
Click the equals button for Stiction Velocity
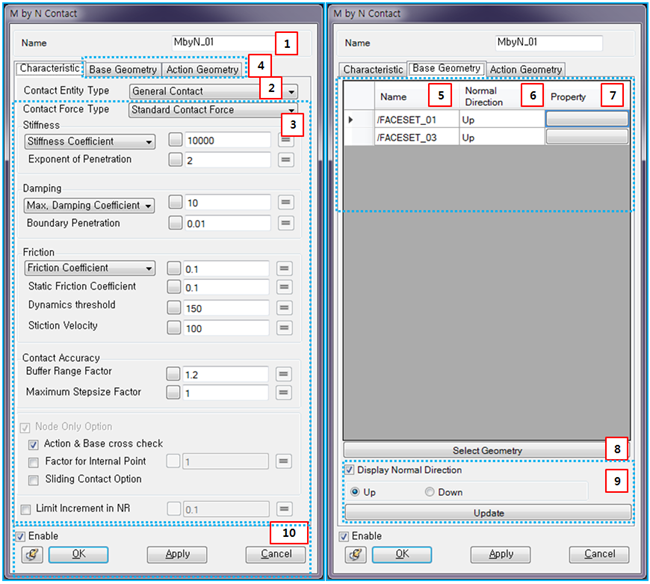(x=284, y=328)
